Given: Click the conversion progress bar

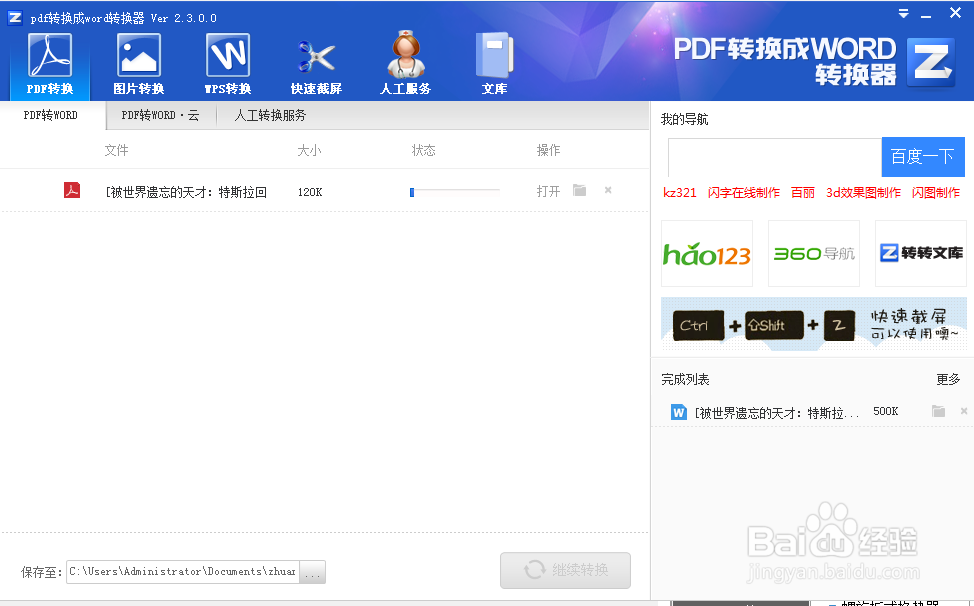Looking at the screenshot, I should pos(454,189).
